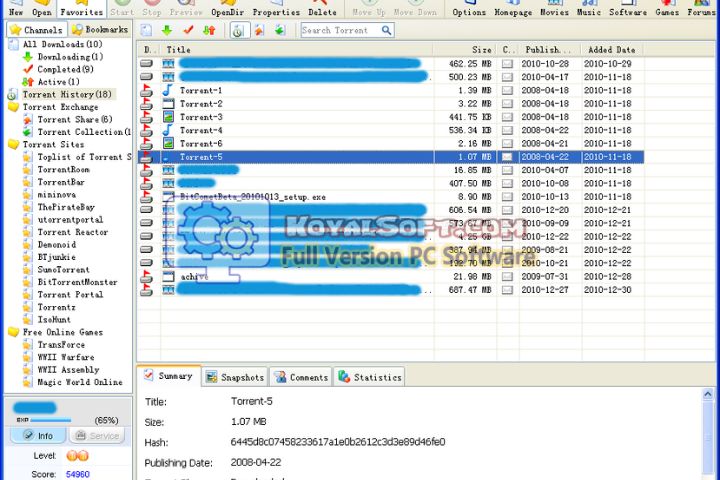The image size is (720, 480).
Task: Click the magnifier search icon
Action: pos(387,30)
